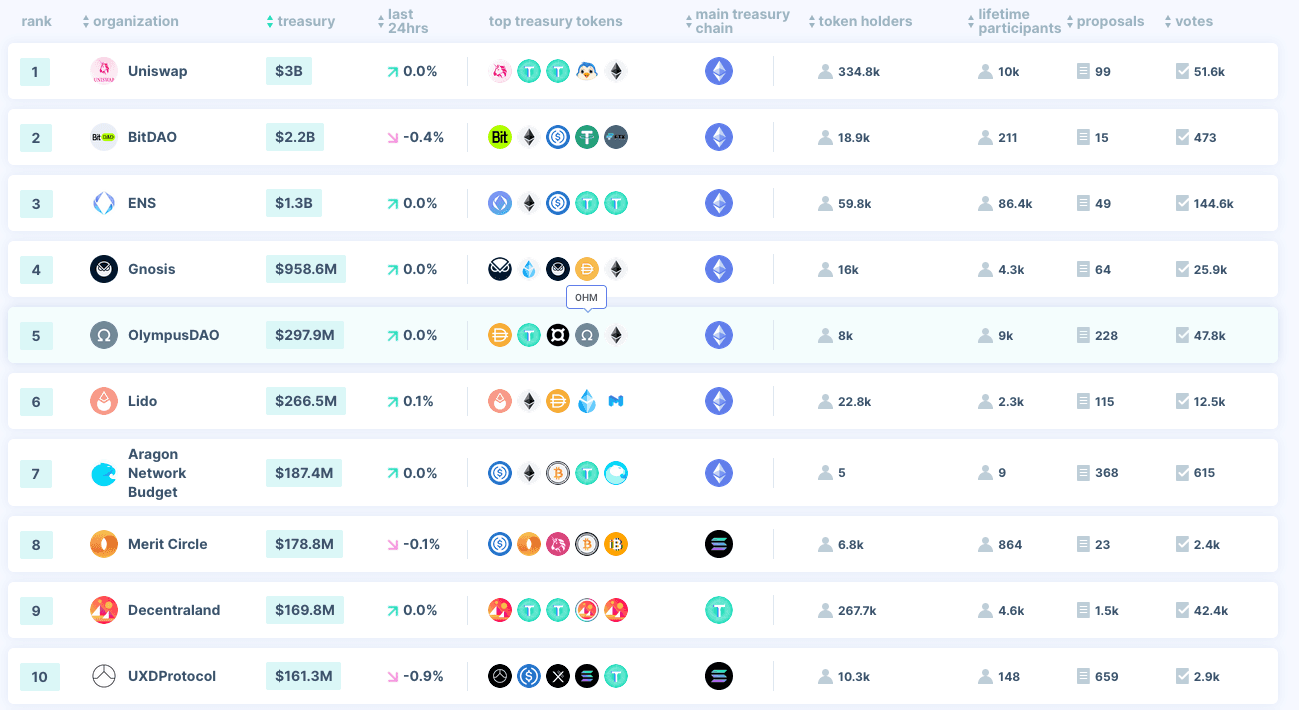The height and width of the screenshot is (710, 1299).
Task: Click the UXDProtocol logo icon
Action: click(x=104, y=676)
